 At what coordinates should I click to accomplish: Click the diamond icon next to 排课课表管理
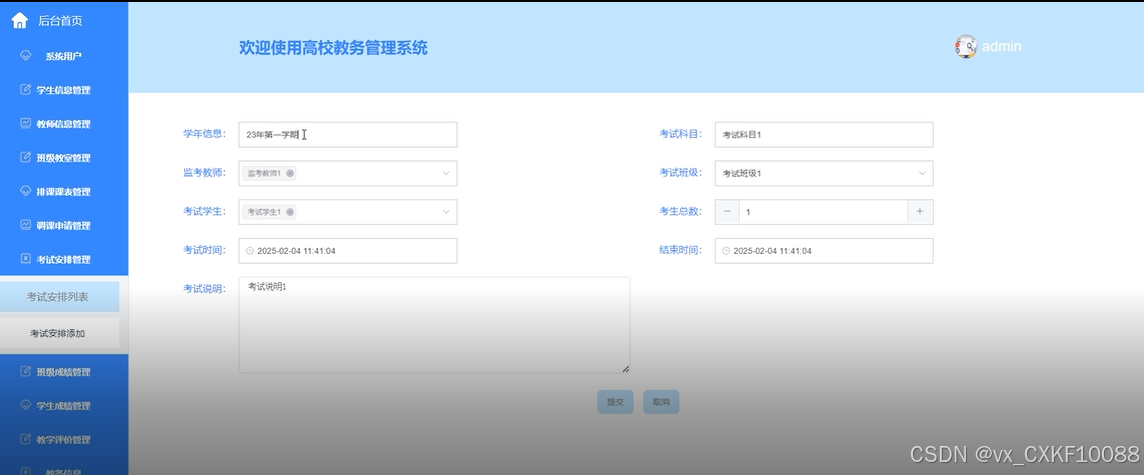pyautogui.click(x=26, y=191)
